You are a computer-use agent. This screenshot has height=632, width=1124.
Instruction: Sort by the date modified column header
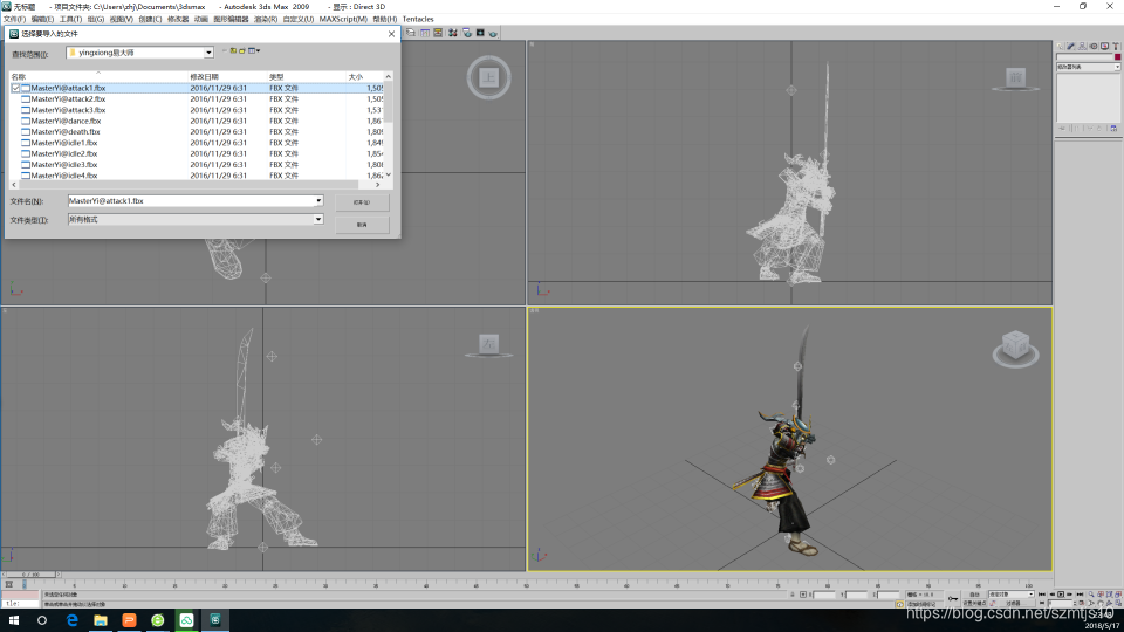pyautogui.click(x=227, y=77)
